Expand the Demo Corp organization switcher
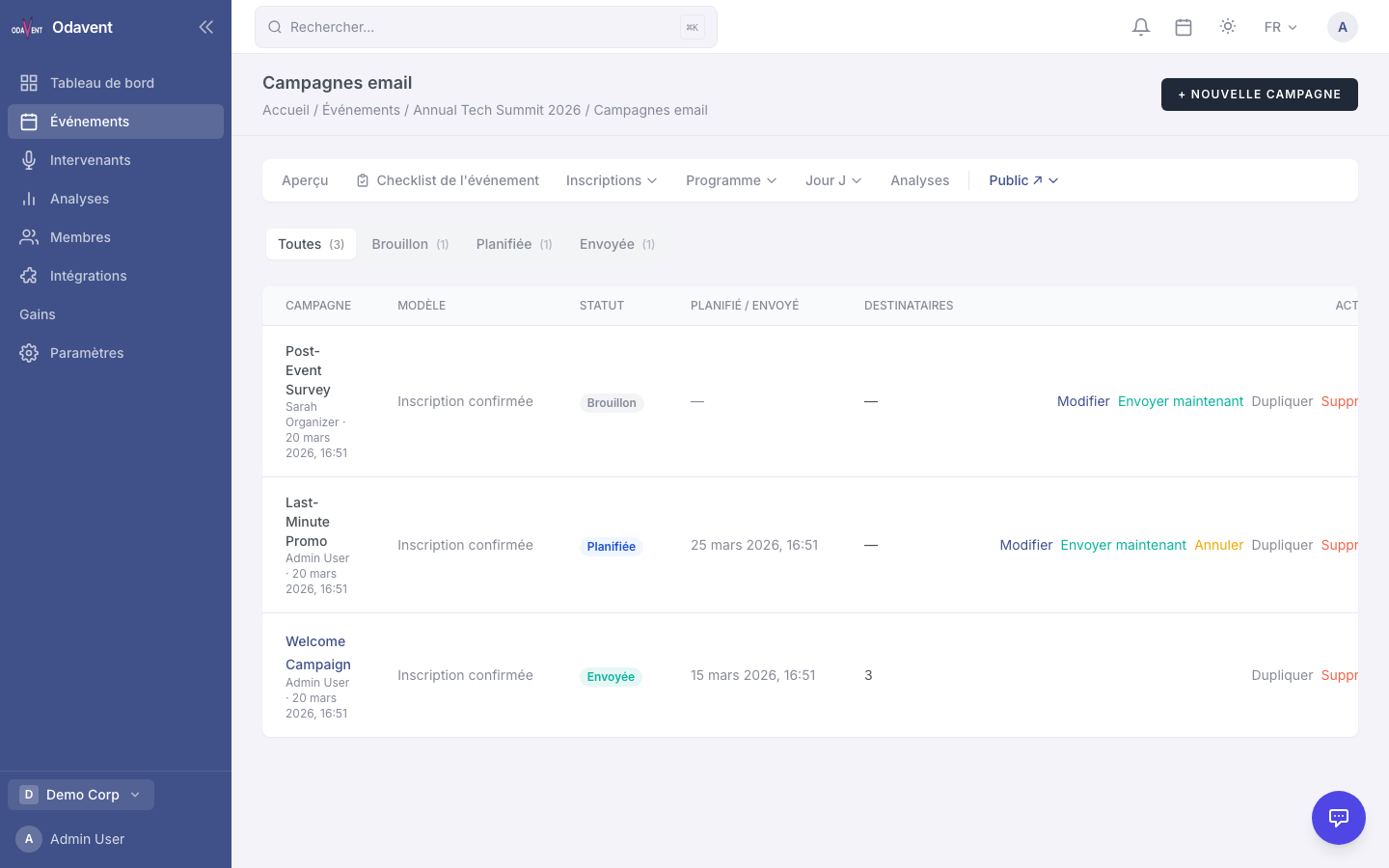Image resolution: width=1389 pixels, height=868 pixels. coord(81,795)
